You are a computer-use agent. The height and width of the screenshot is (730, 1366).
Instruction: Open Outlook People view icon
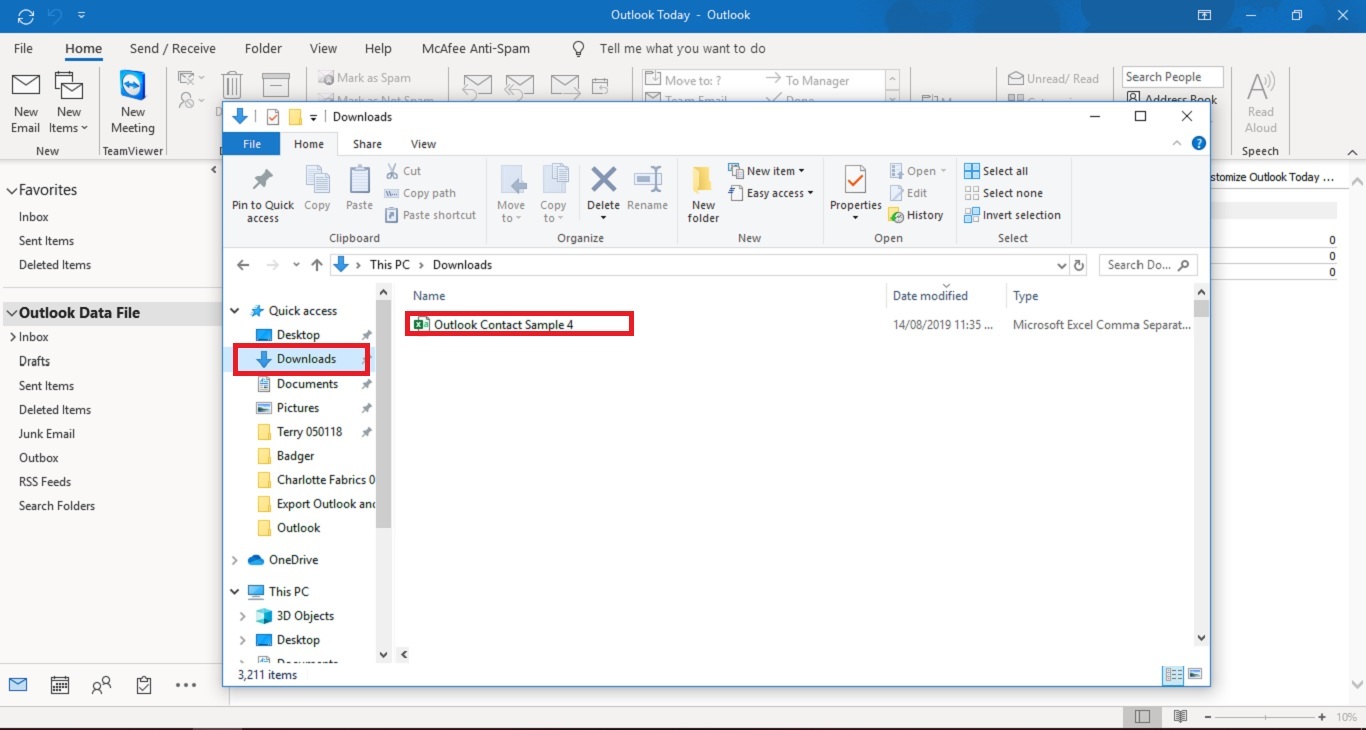coord(101,685)
